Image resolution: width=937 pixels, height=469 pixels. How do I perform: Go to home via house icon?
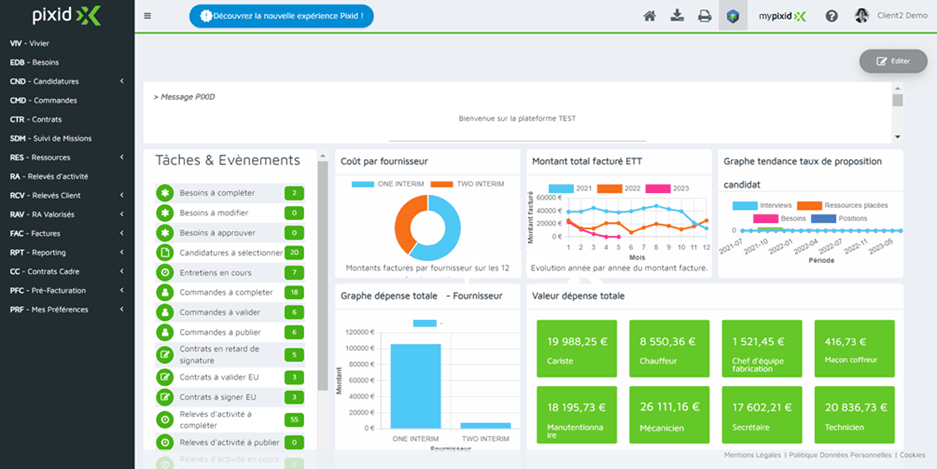tap(650, 16)
